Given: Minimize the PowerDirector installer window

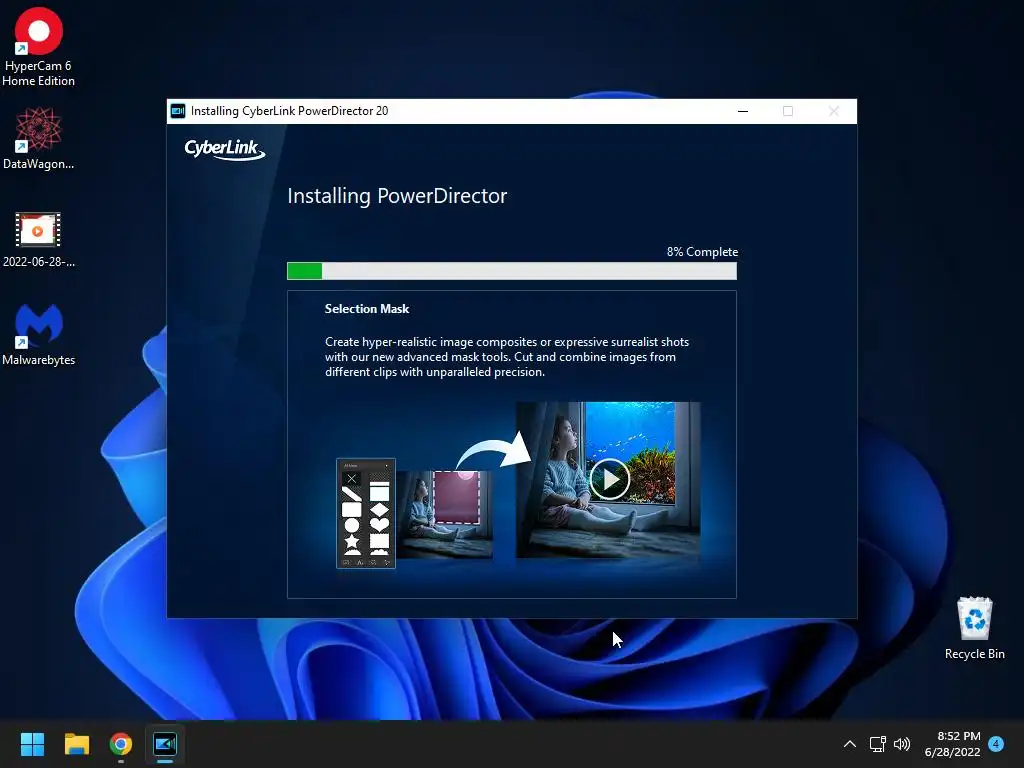Looking at the screenshot, I should point(743,111).
